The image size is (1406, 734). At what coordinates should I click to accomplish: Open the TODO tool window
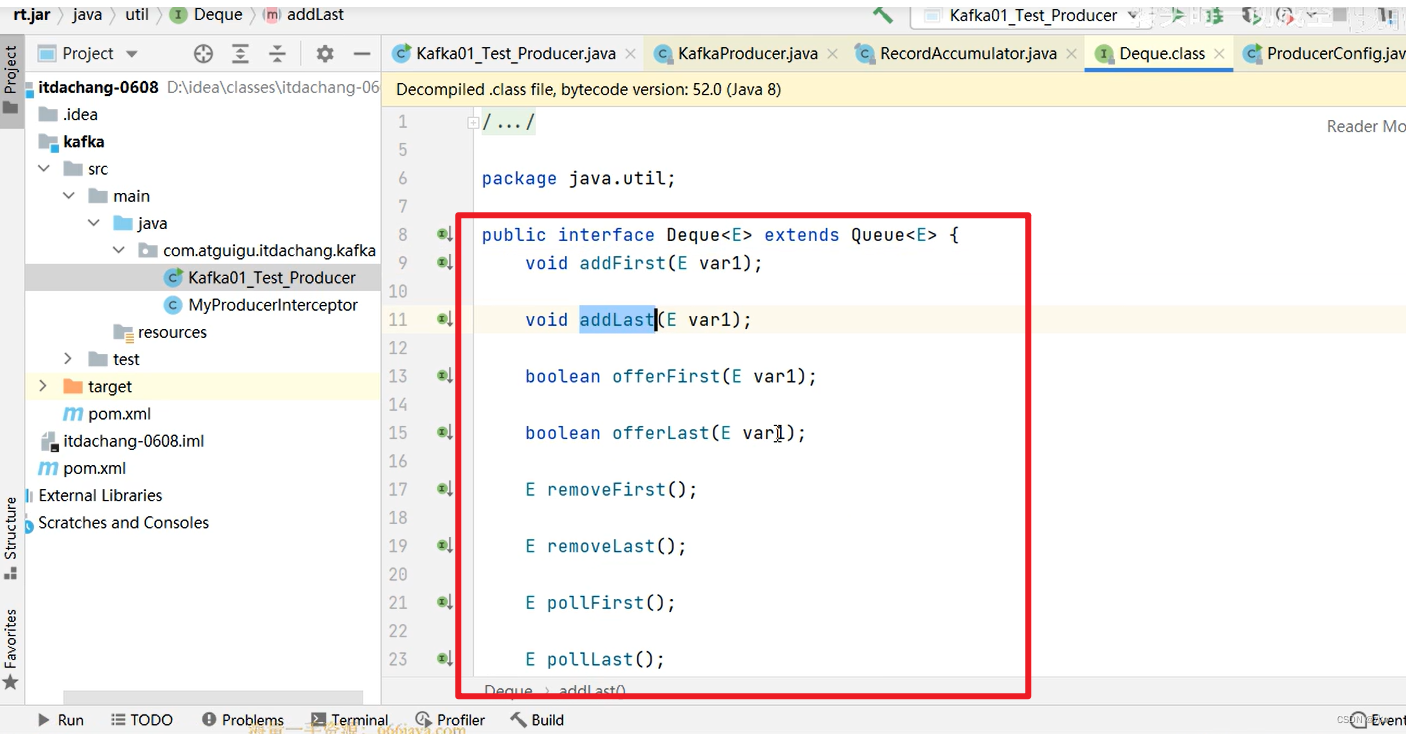point(141,720)
